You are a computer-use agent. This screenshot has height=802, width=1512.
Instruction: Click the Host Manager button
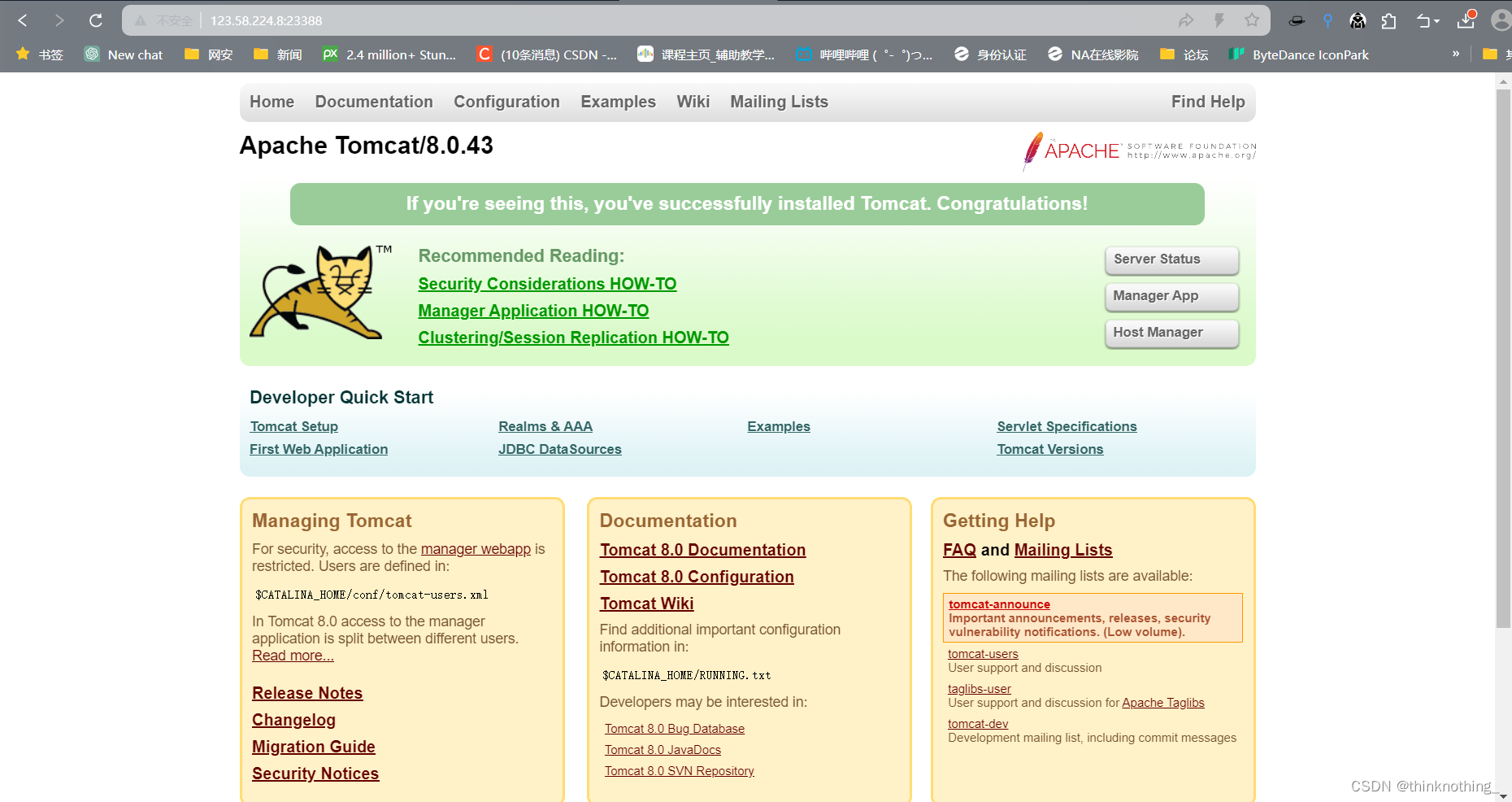click(1171, 333)
